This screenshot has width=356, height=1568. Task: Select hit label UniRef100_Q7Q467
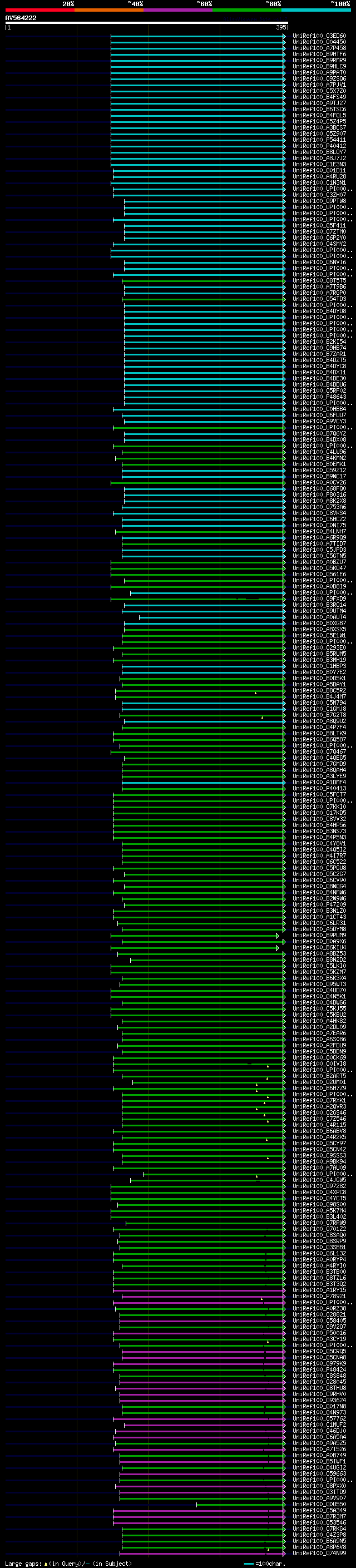pos(319,752)
